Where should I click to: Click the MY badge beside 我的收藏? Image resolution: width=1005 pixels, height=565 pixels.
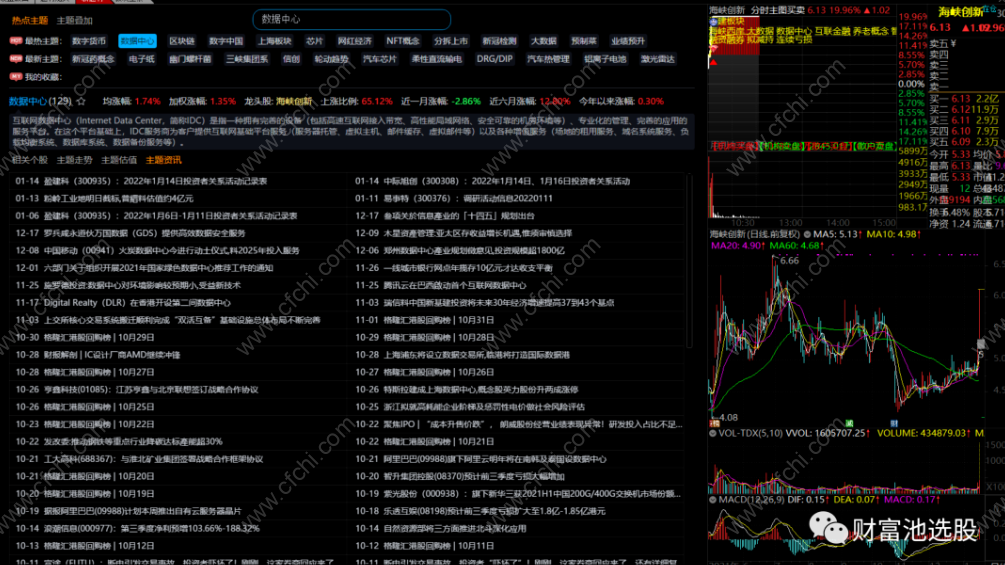[x=16, y=77]
